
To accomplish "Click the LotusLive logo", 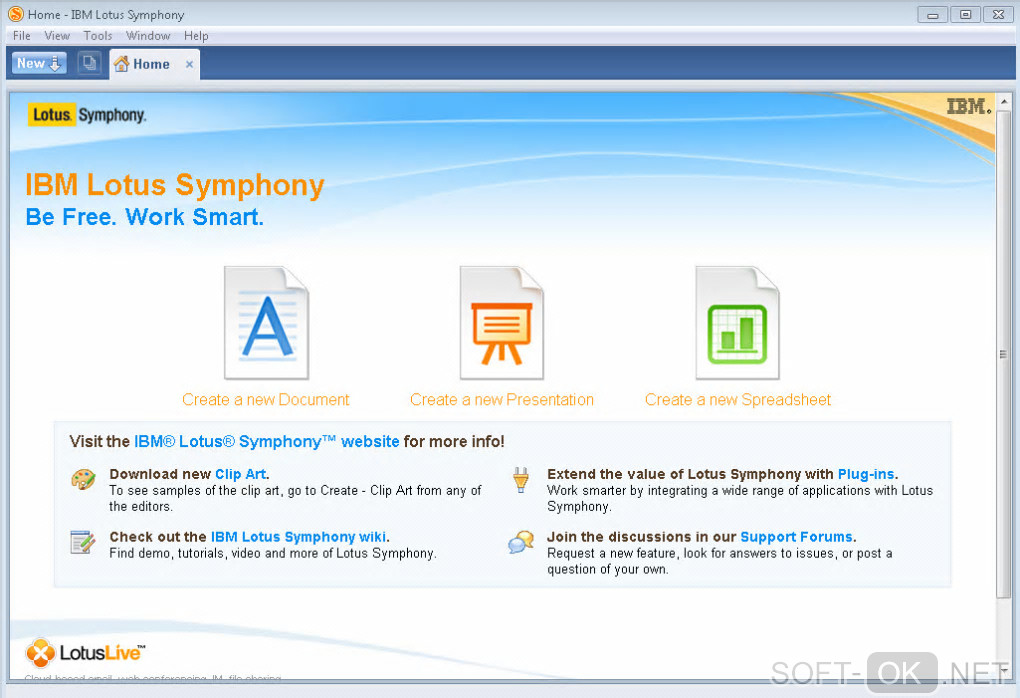I will (x=85, y=652).
